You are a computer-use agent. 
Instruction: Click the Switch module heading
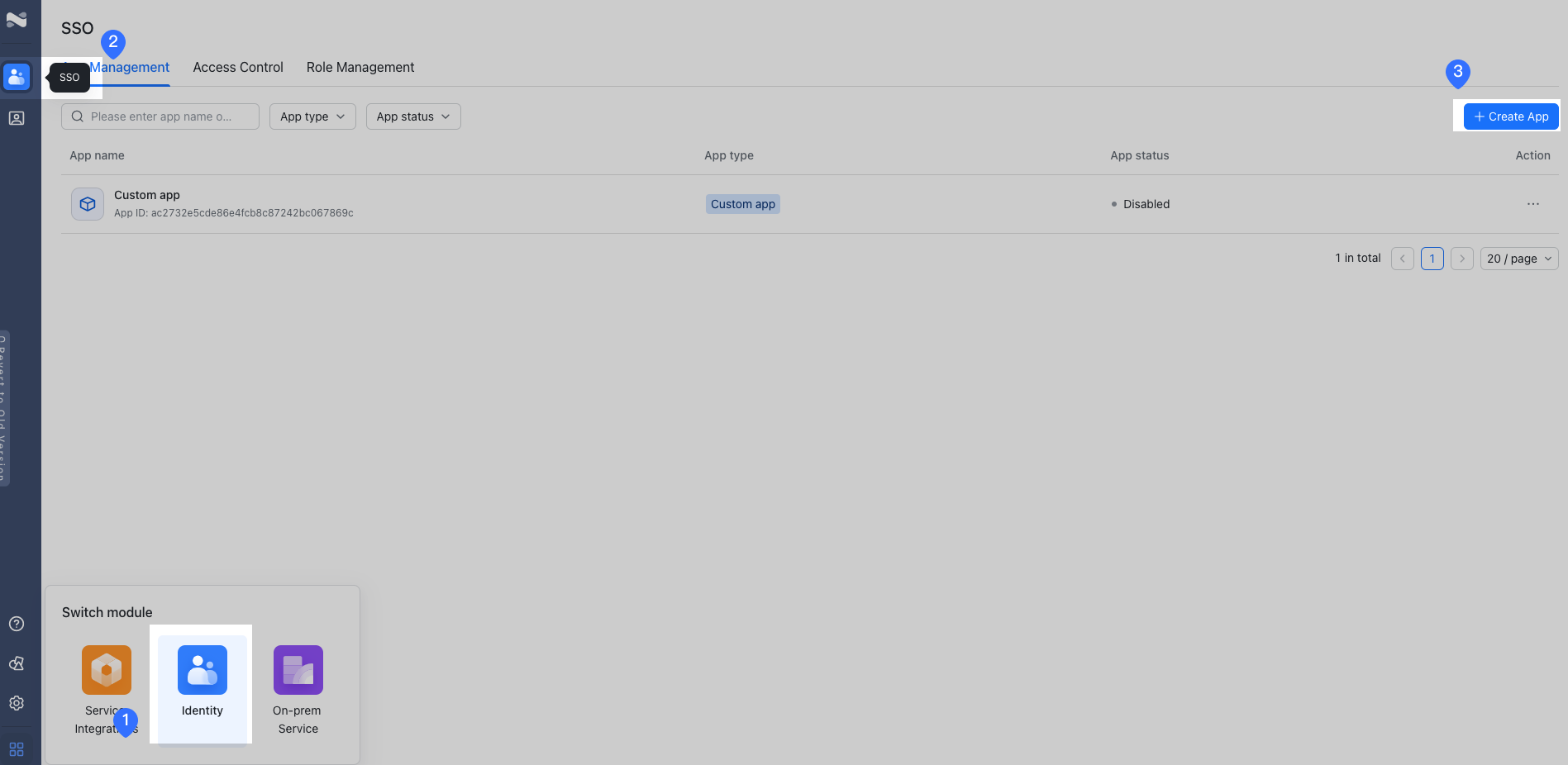point(107,612)
